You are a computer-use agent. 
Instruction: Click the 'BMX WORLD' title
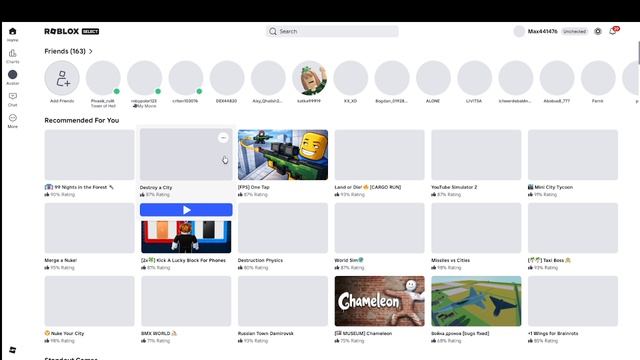click(x=156, y=333)
